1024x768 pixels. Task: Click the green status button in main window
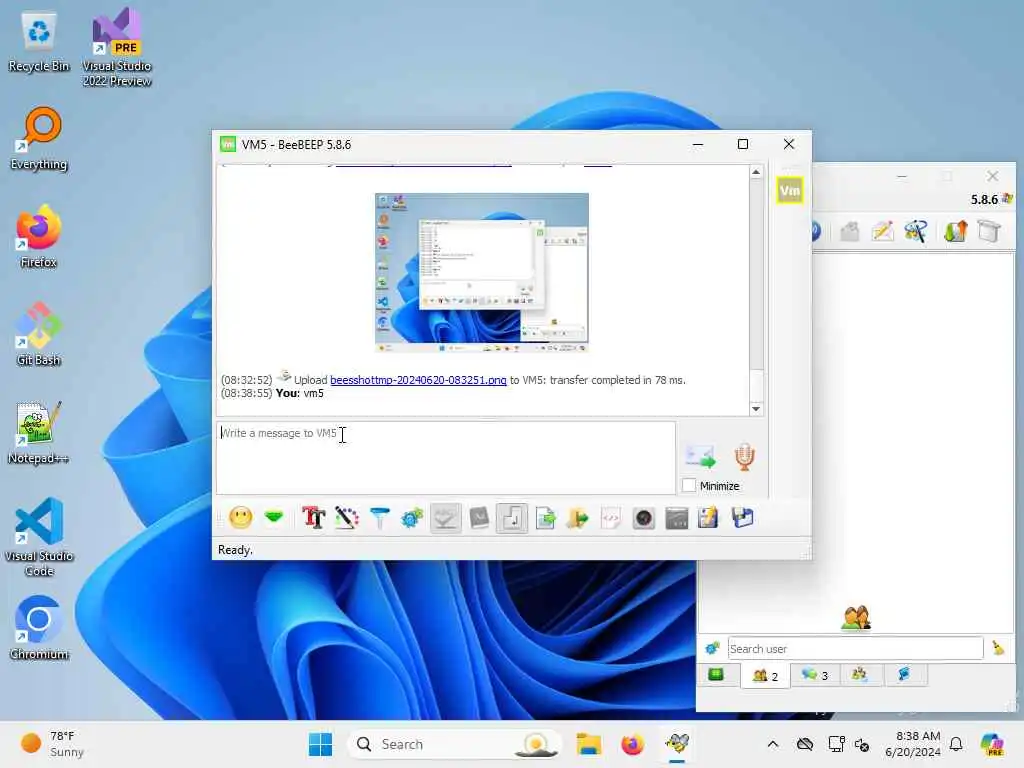pyautogui.click(x=716, y=674)
